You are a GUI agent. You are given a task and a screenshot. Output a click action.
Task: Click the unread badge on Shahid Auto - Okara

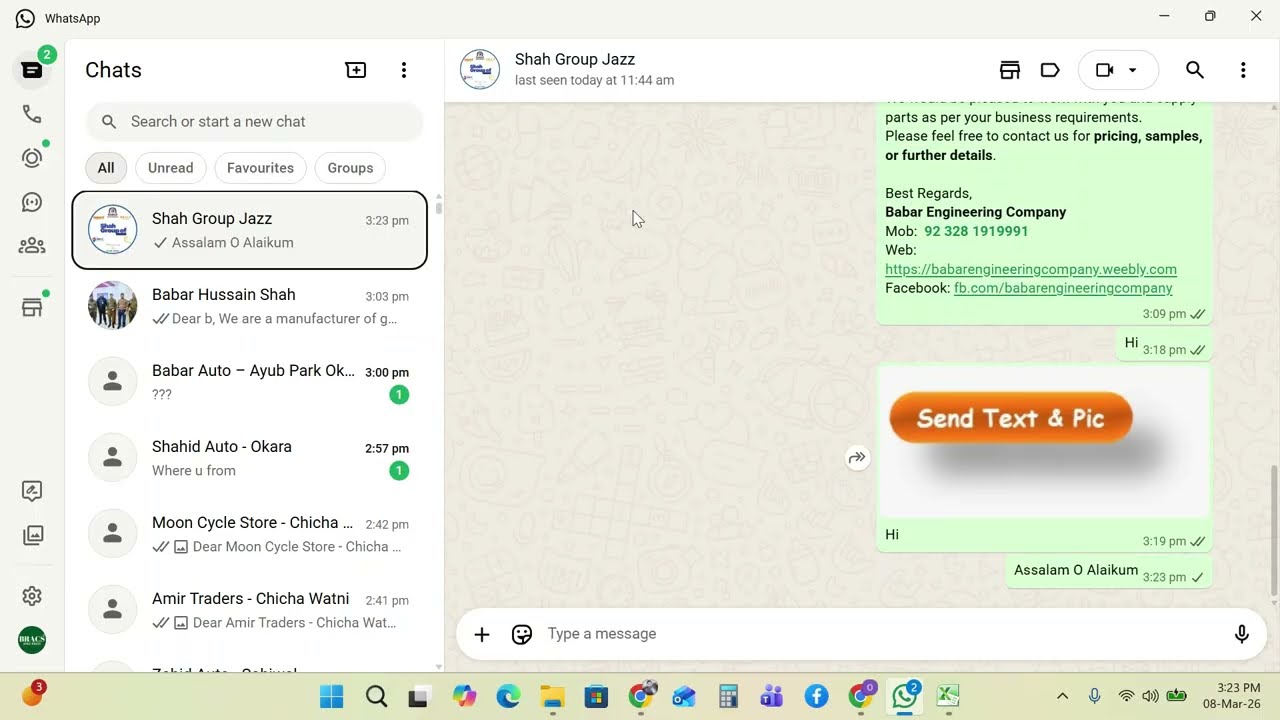point(399,470)
